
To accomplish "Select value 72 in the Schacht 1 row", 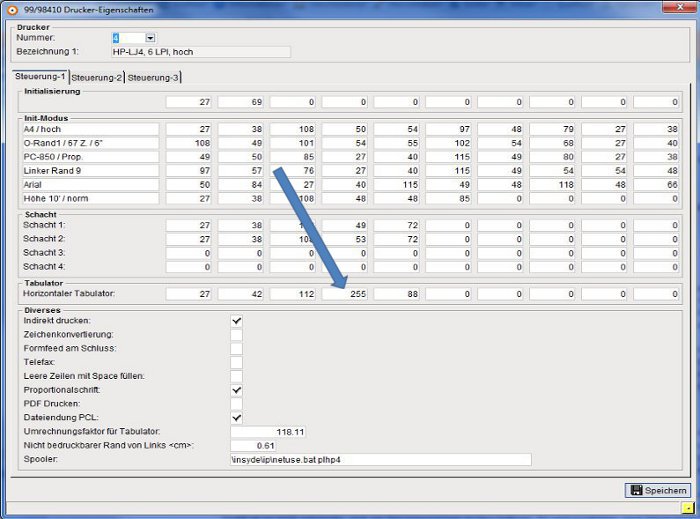I will [x=397, y=225].
